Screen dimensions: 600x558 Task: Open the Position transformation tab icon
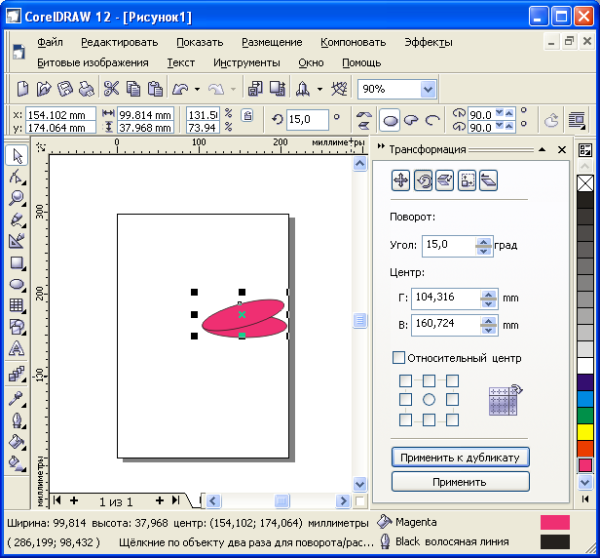[x=401, y=180]
